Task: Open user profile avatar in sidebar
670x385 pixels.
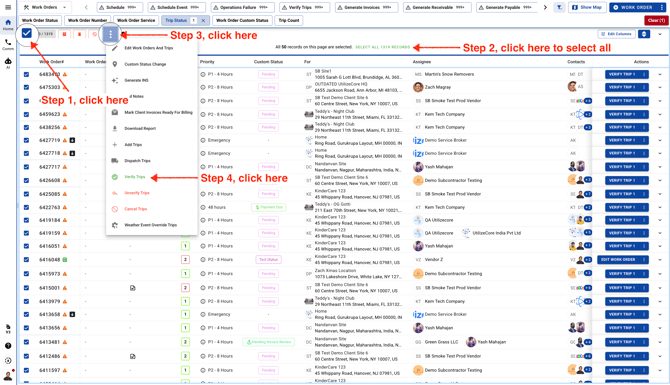Action: (8, 376)
